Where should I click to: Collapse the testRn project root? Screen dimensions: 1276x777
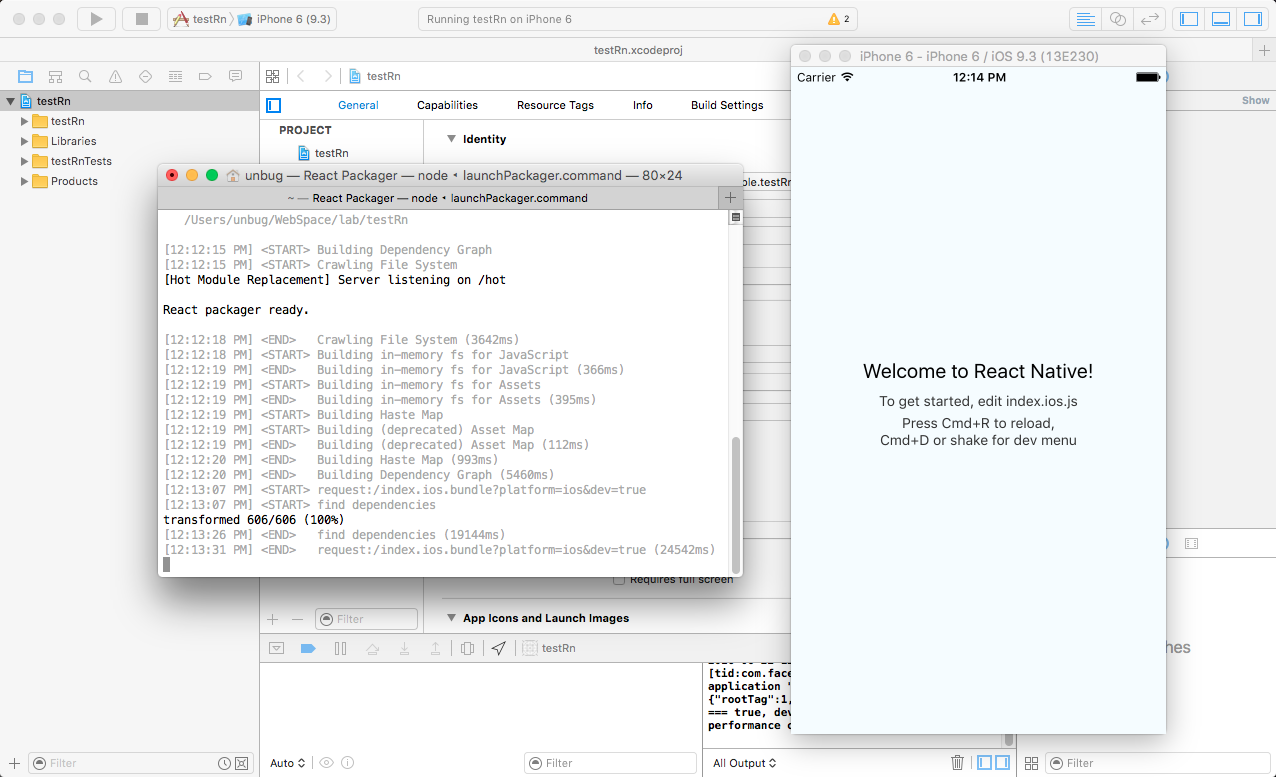[x=10, y=101]
